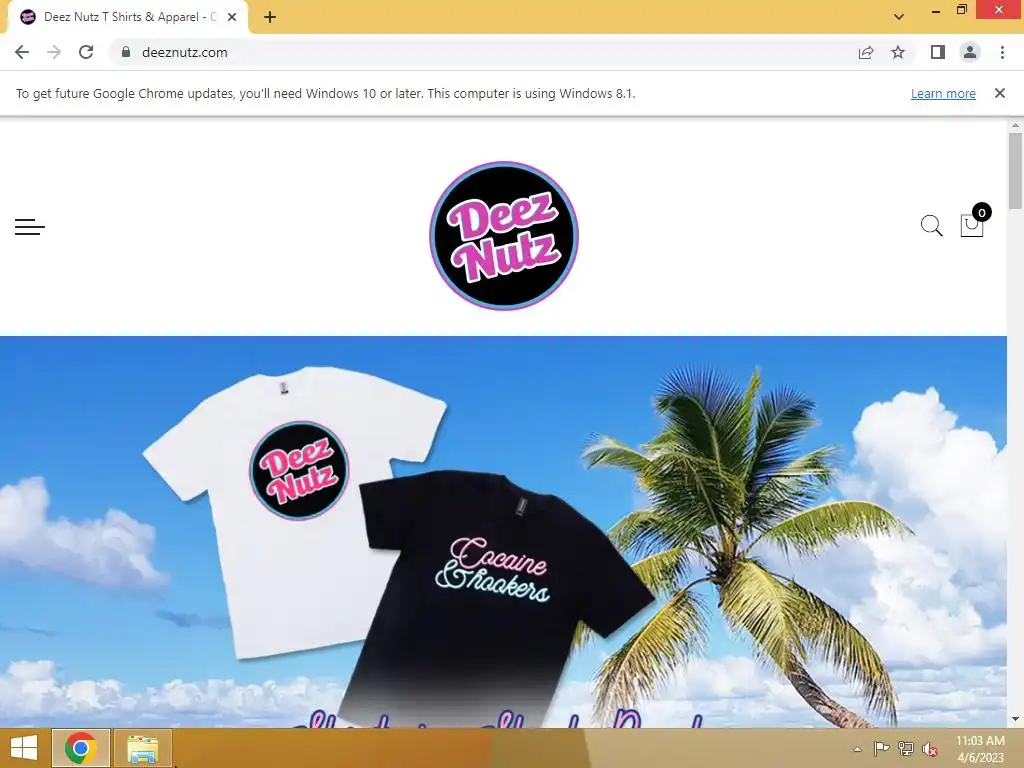Click the network status tray icon

click(x=906, y=748)
